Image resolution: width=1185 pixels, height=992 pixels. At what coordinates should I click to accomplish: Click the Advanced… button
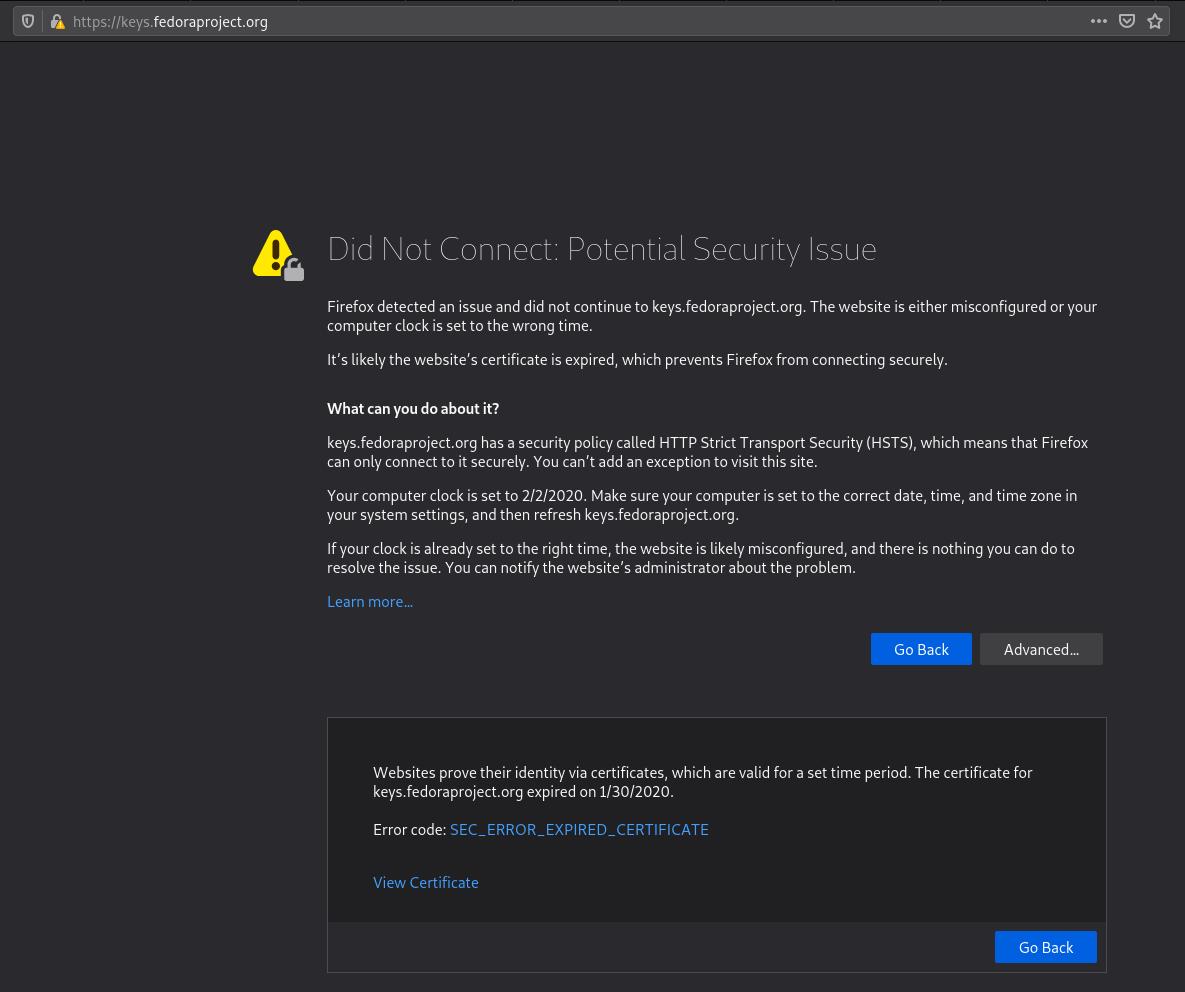pos(1041,649)
